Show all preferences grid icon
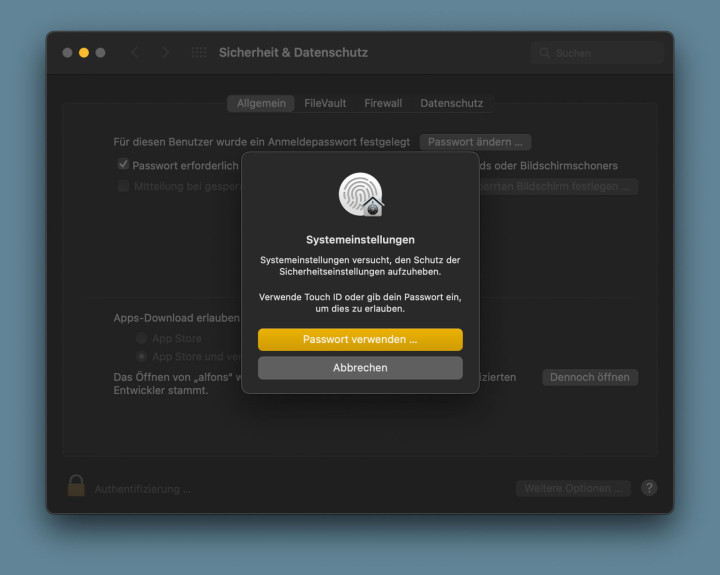 (x=199, y=52)
